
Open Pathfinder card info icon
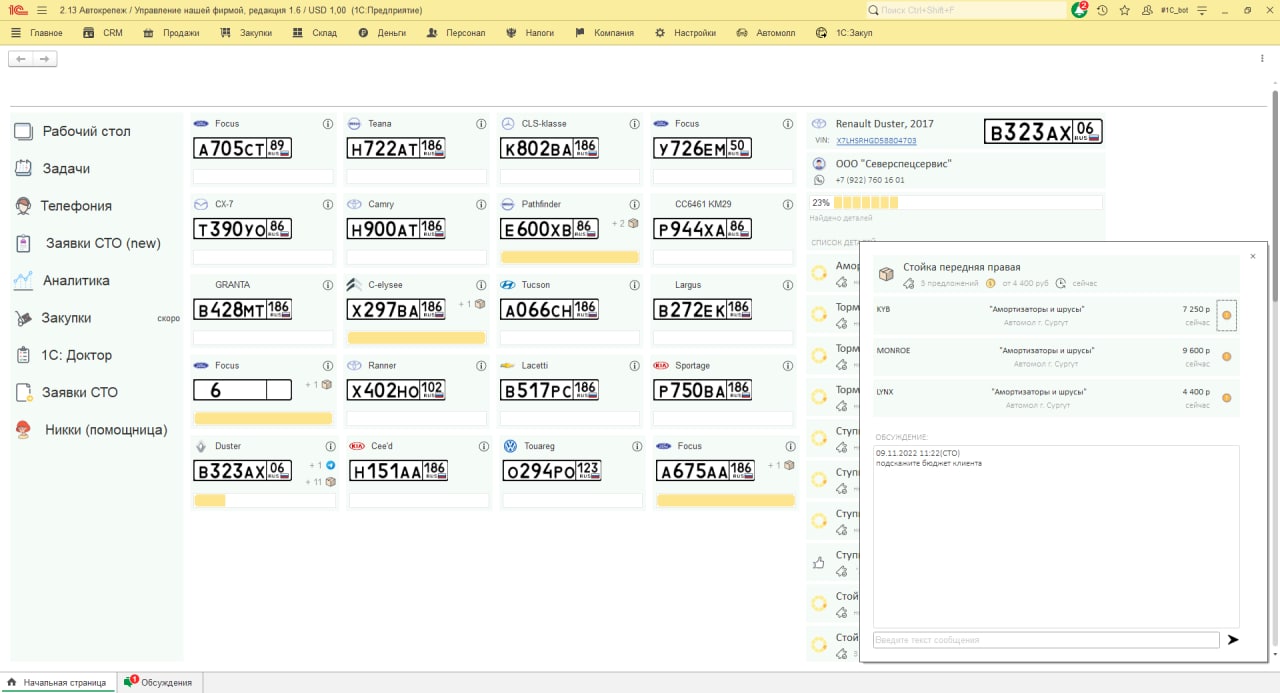coord(634,204)
